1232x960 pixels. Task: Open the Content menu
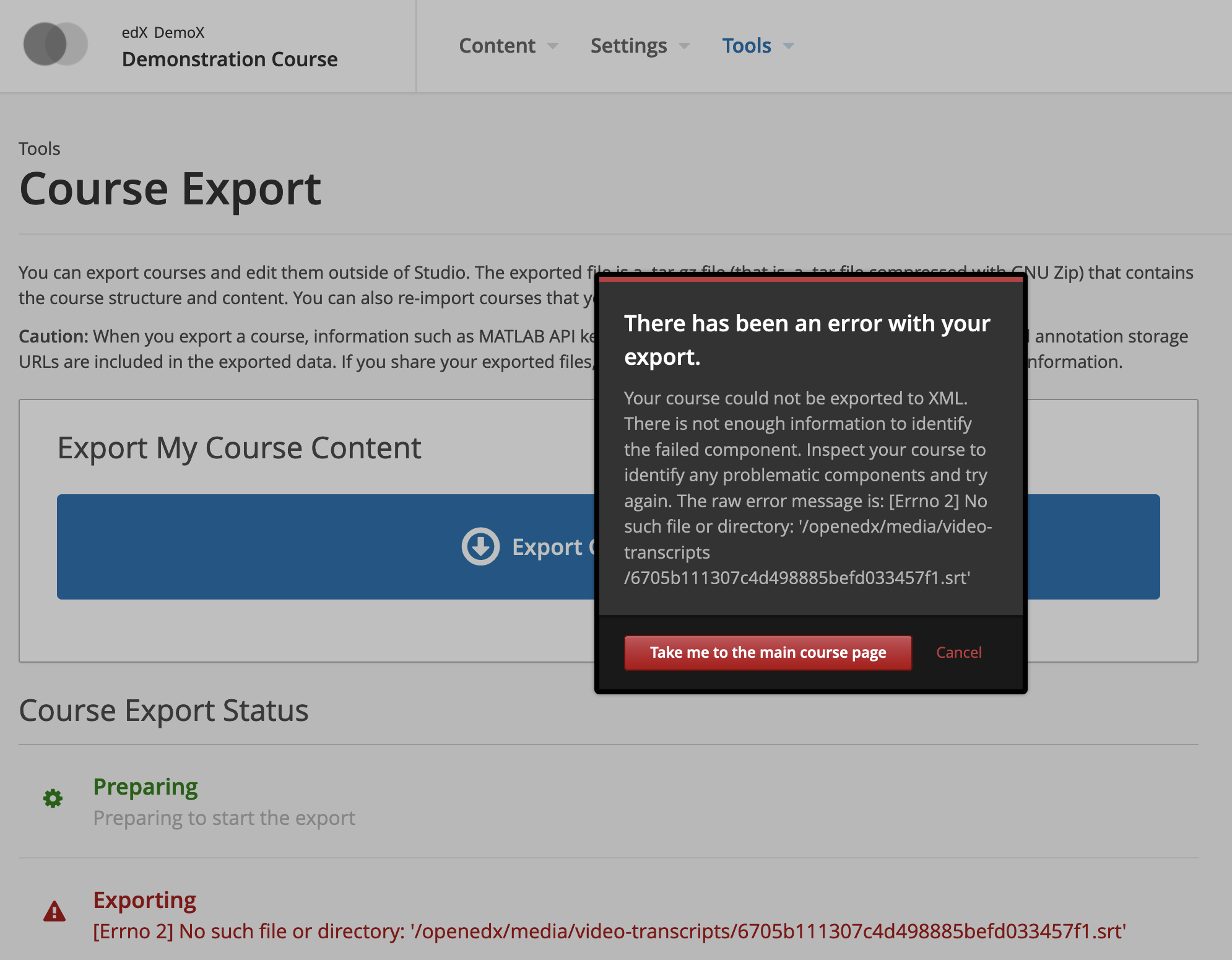pyautogui.click(x=497, y=46)
